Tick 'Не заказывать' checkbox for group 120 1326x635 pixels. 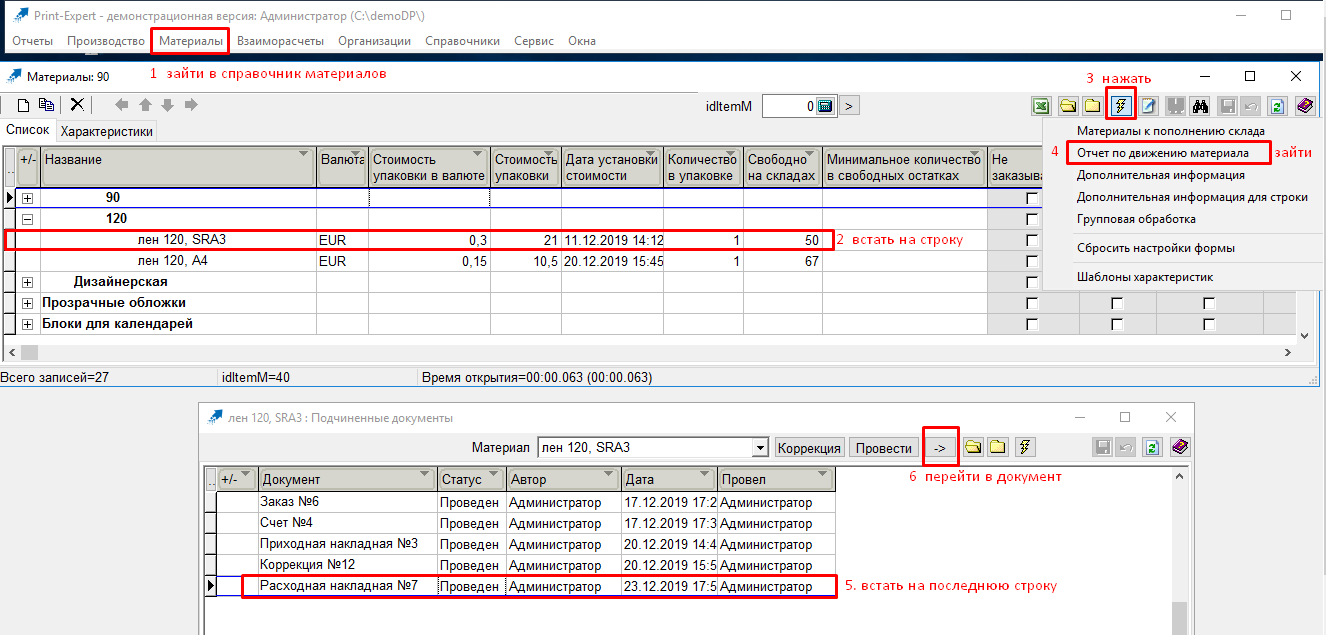point(1032,219)
